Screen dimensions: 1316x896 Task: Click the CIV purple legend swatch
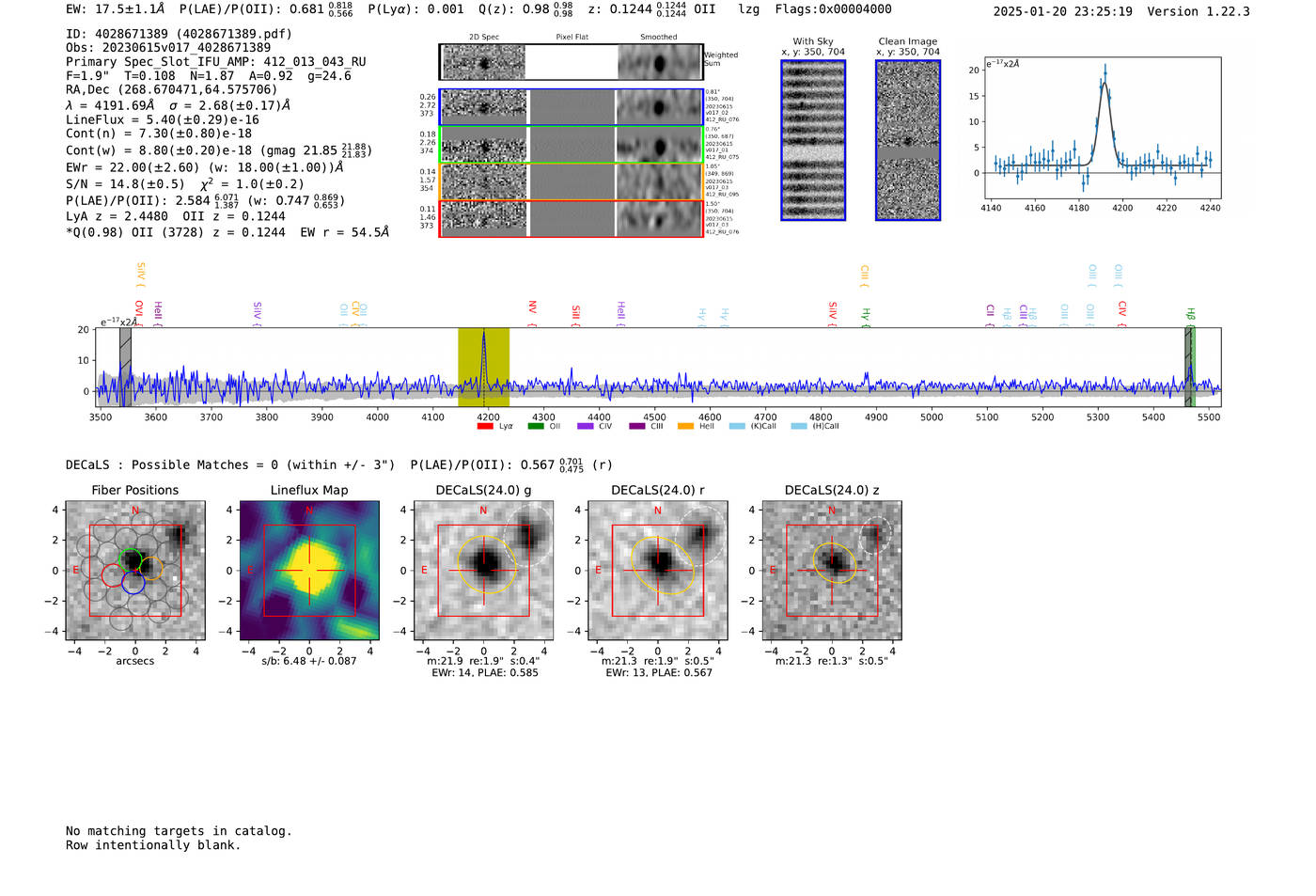(x=585, y=426)
